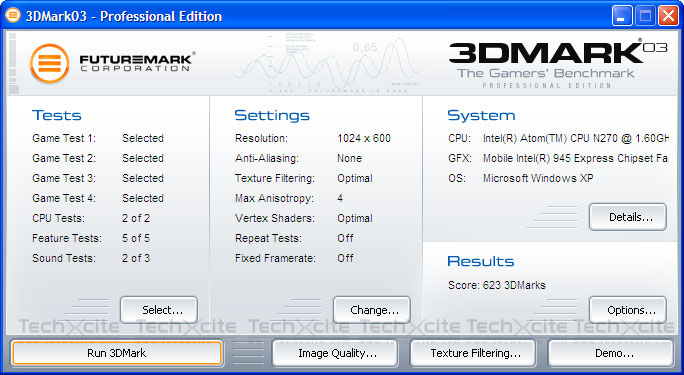Click the Settings section heading
Image resolution: width=684 pixels, height=375 pixels.
(272, 115)
